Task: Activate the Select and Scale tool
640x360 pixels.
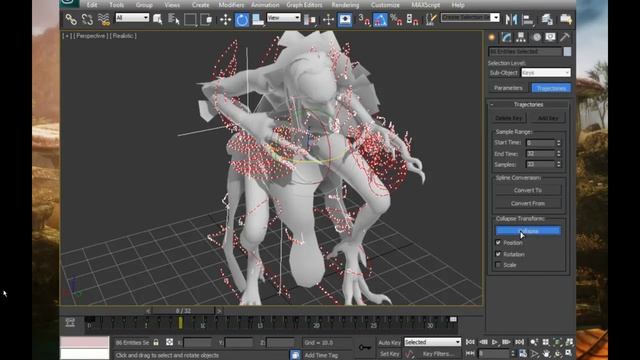Action: pyautogui.click(x=258, y=19)
